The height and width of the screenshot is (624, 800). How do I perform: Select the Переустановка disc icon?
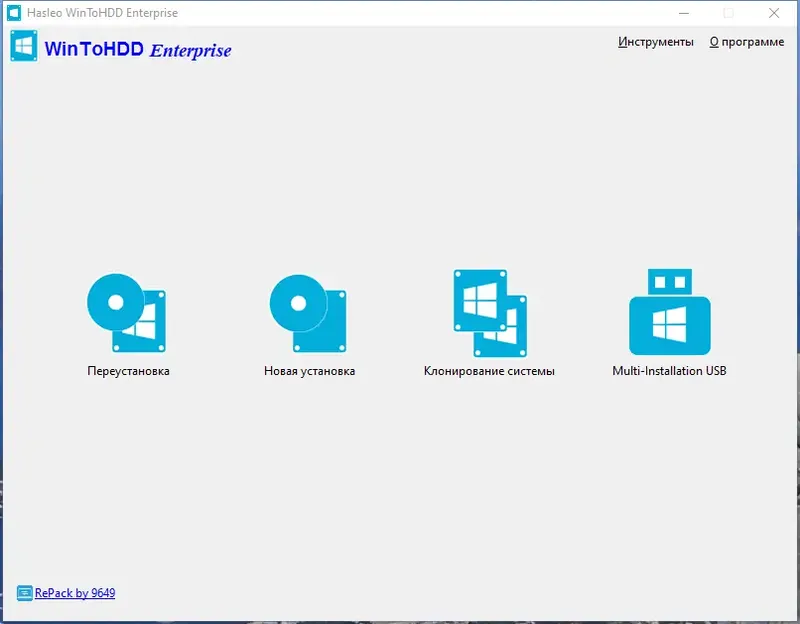click(128, 310)
